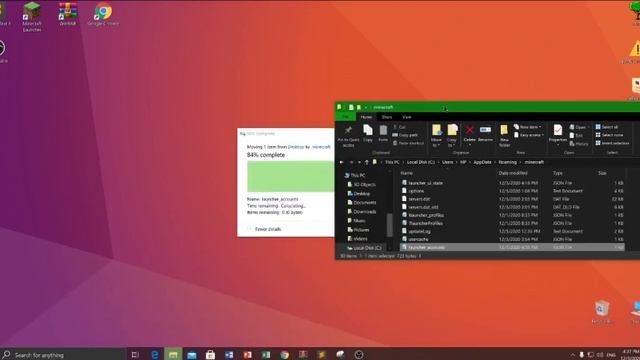640x360 pixels.
Task: Click Desktop link in move dialog
Action: coord(296,147)
